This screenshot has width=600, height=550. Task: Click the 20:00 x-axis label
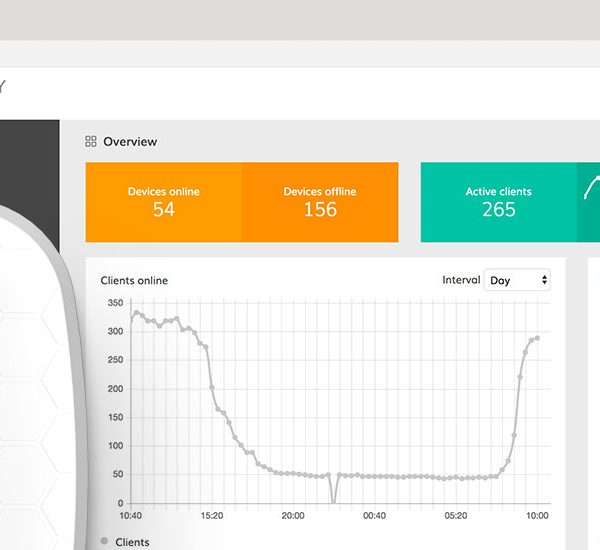point(293,516)
